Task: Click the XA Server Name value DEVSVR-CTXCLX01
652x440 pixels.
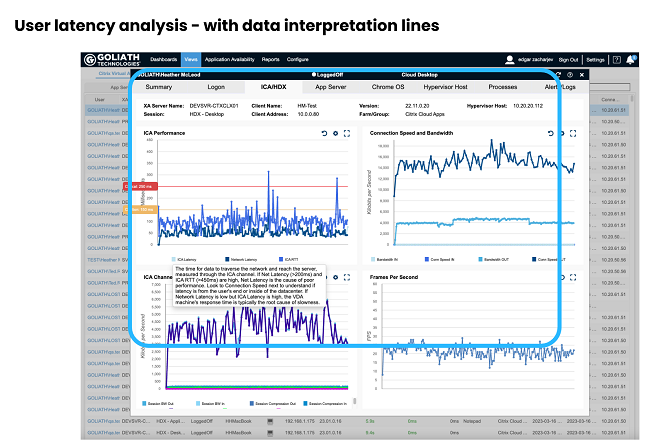Action: click(x=214, y=106)
